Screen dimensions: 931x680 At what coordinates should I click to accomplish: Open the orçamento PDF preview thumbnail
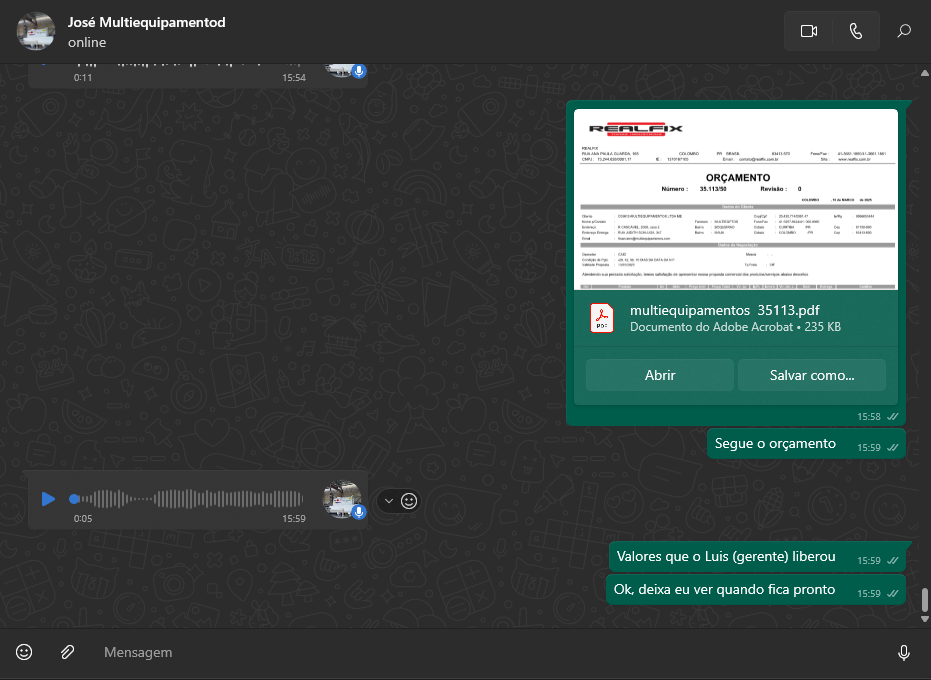point(736,199)
